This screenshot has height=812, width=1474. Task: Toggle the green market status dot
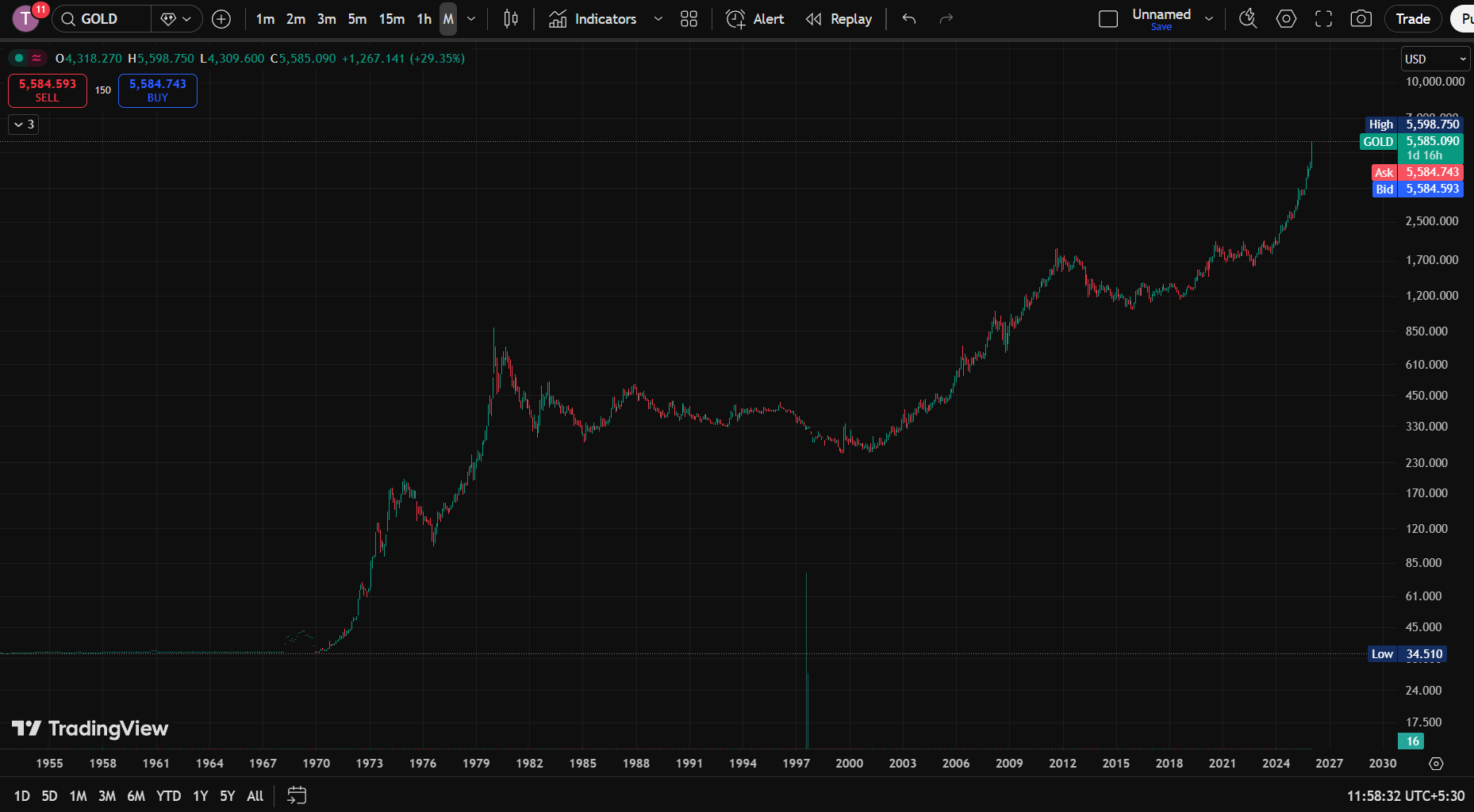[x=19, y=58]
